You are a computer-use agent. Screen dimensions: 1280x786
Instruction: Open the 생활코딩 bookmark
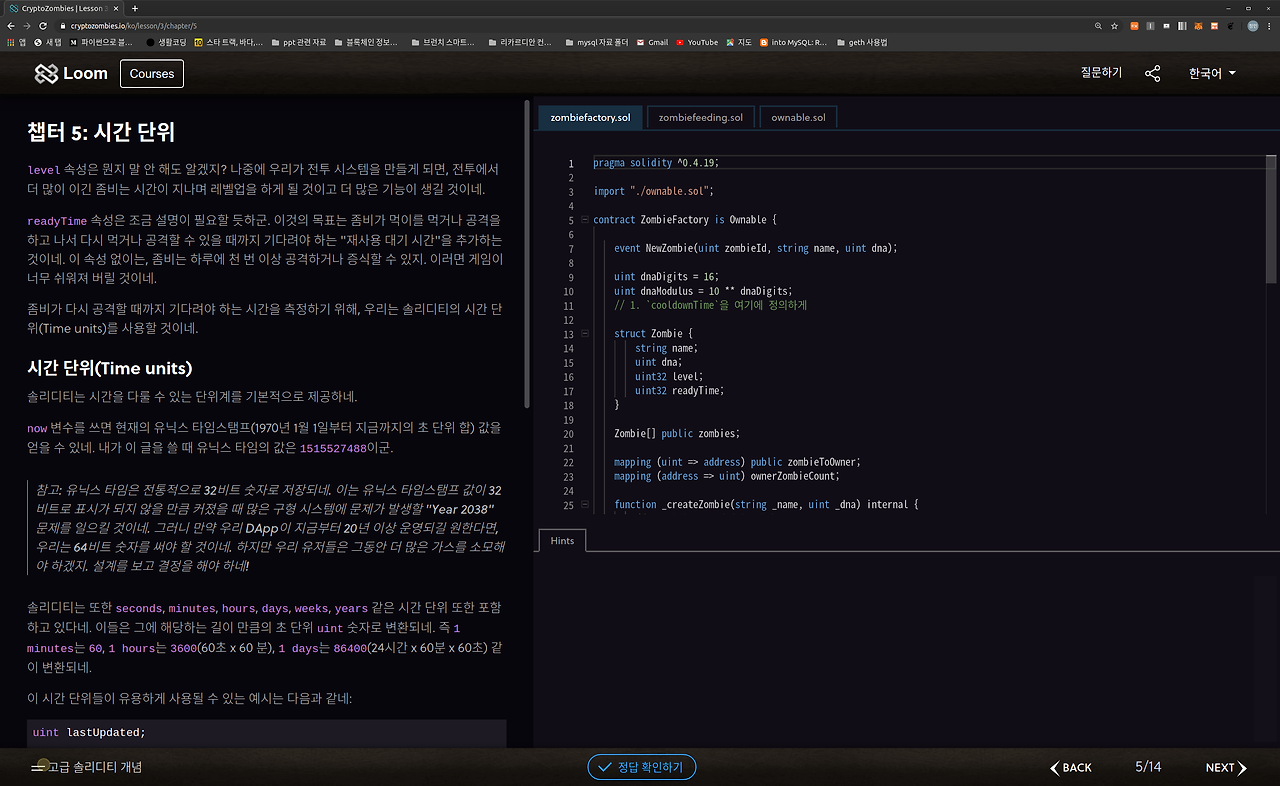coord(166,42)
